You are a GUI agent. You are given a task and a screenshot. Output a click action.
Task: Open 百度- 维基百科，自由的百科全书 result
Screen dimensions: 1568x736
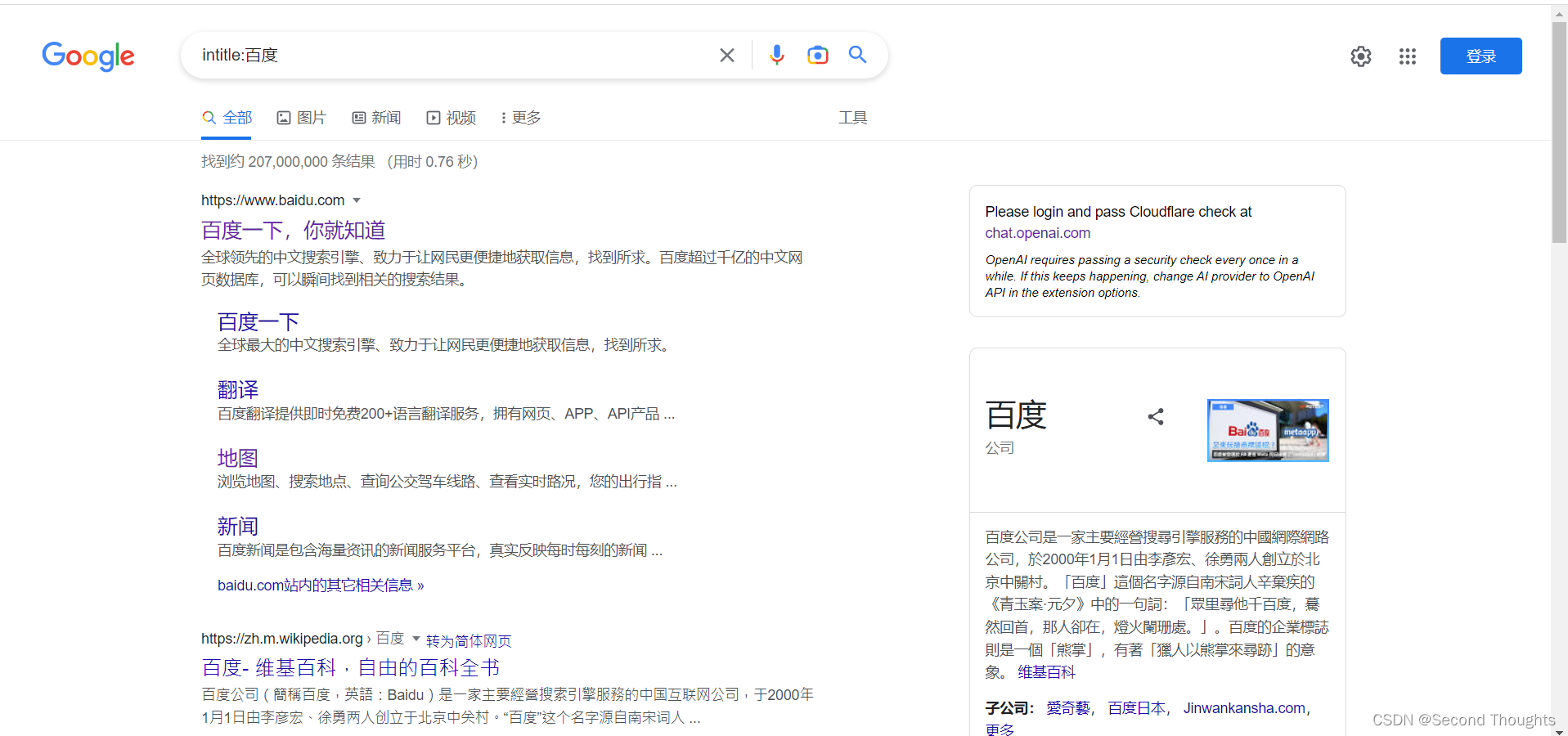pos(351,668)
